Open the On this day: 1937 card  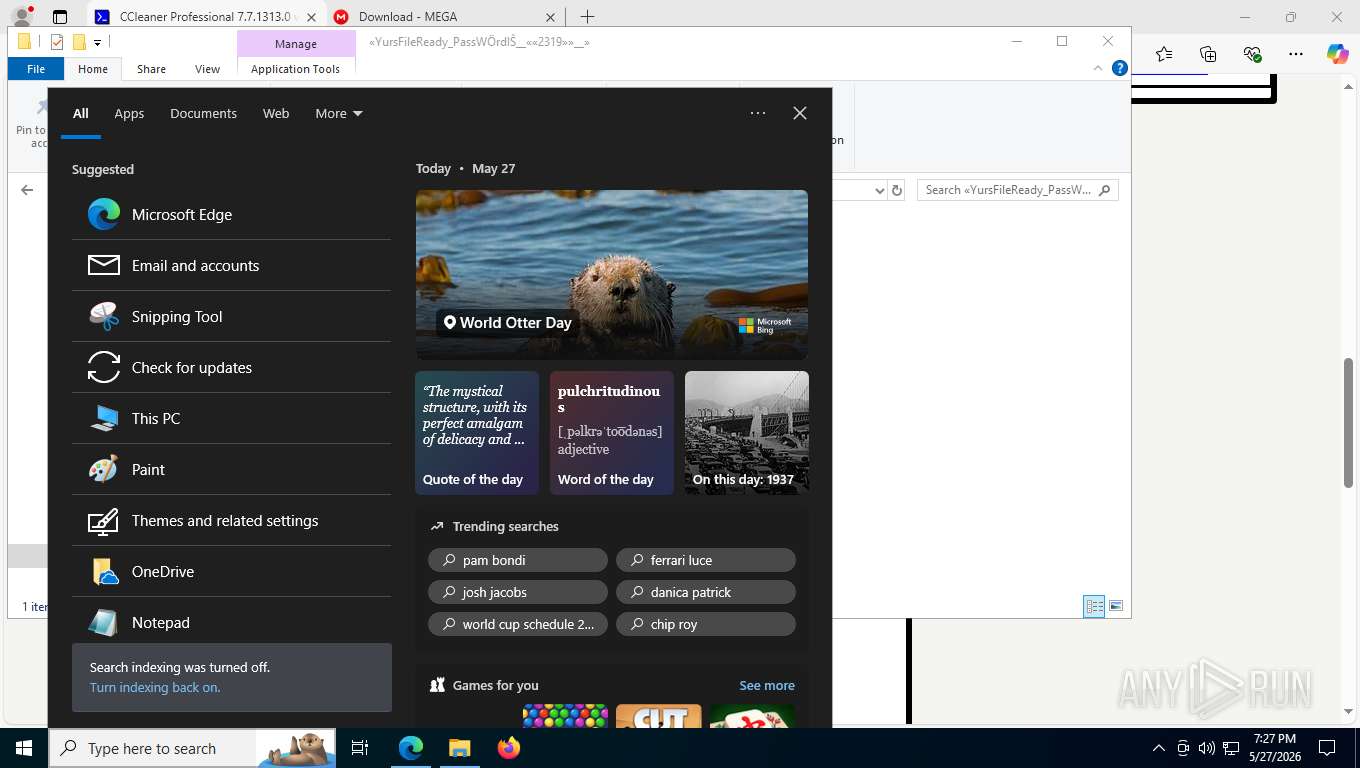(747, 433)
